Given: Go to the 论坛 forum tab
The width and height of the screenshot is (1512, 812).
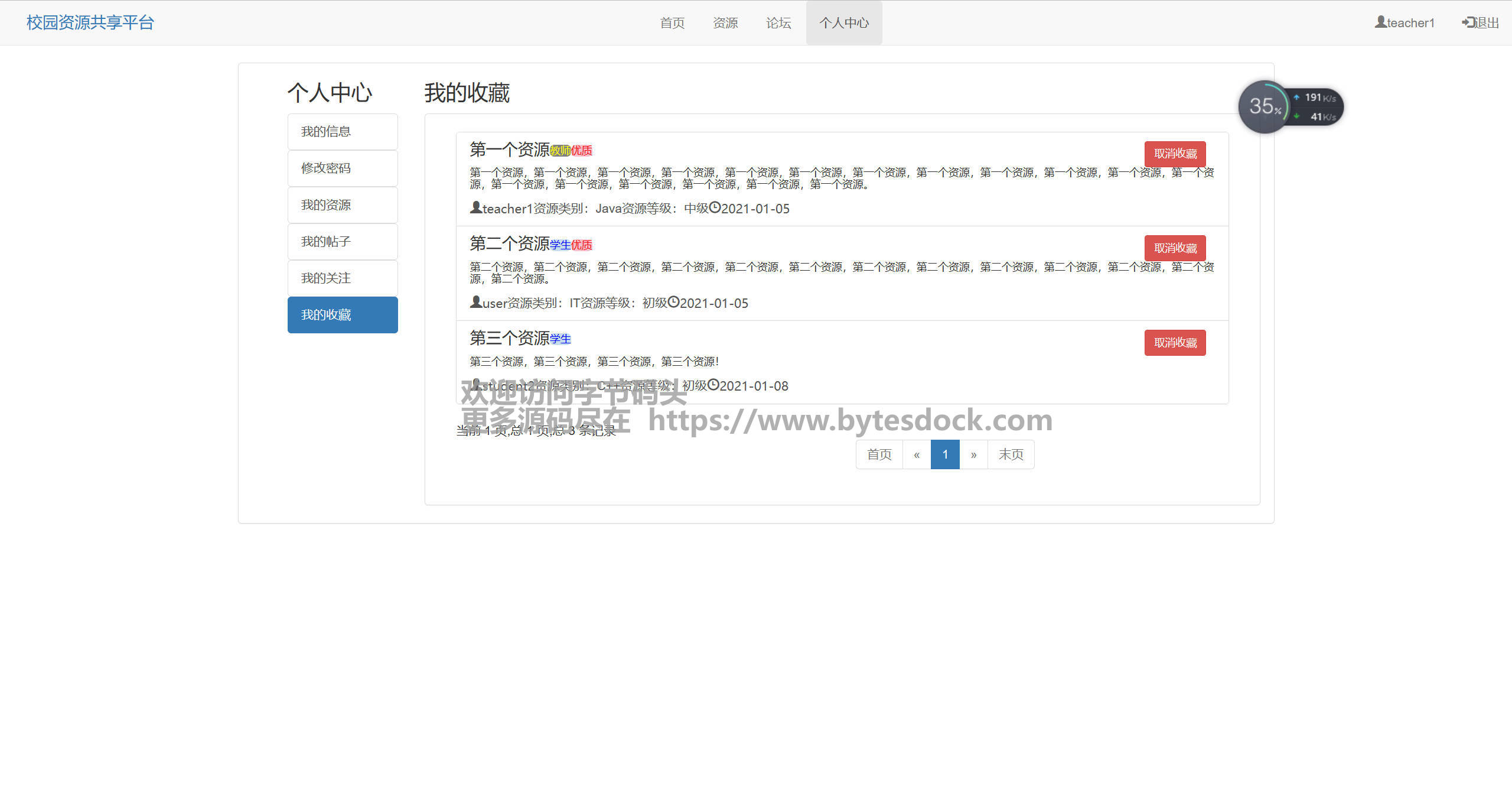Looking at the screenshot, I should point(778,23).
